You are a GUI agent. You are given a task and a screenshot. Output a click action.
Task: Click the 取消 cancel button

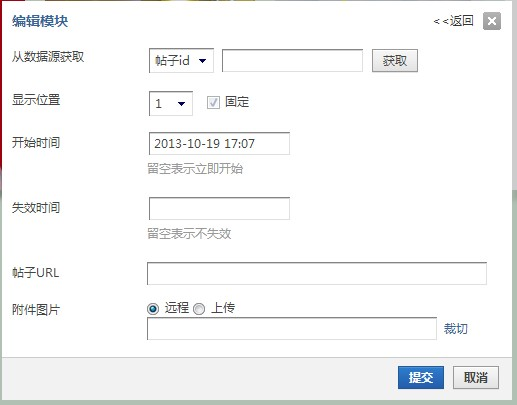click(x=476, y=377)
